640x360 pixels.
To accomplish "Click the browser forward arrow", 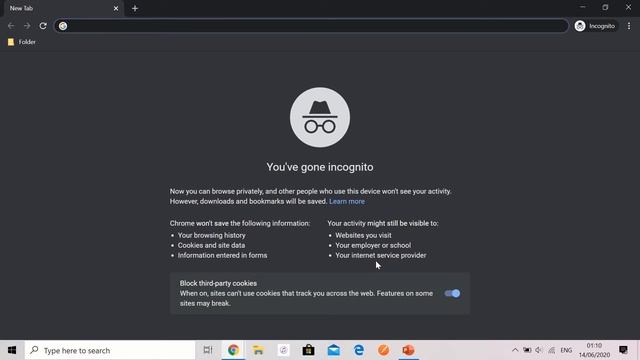I will (27, 26).
